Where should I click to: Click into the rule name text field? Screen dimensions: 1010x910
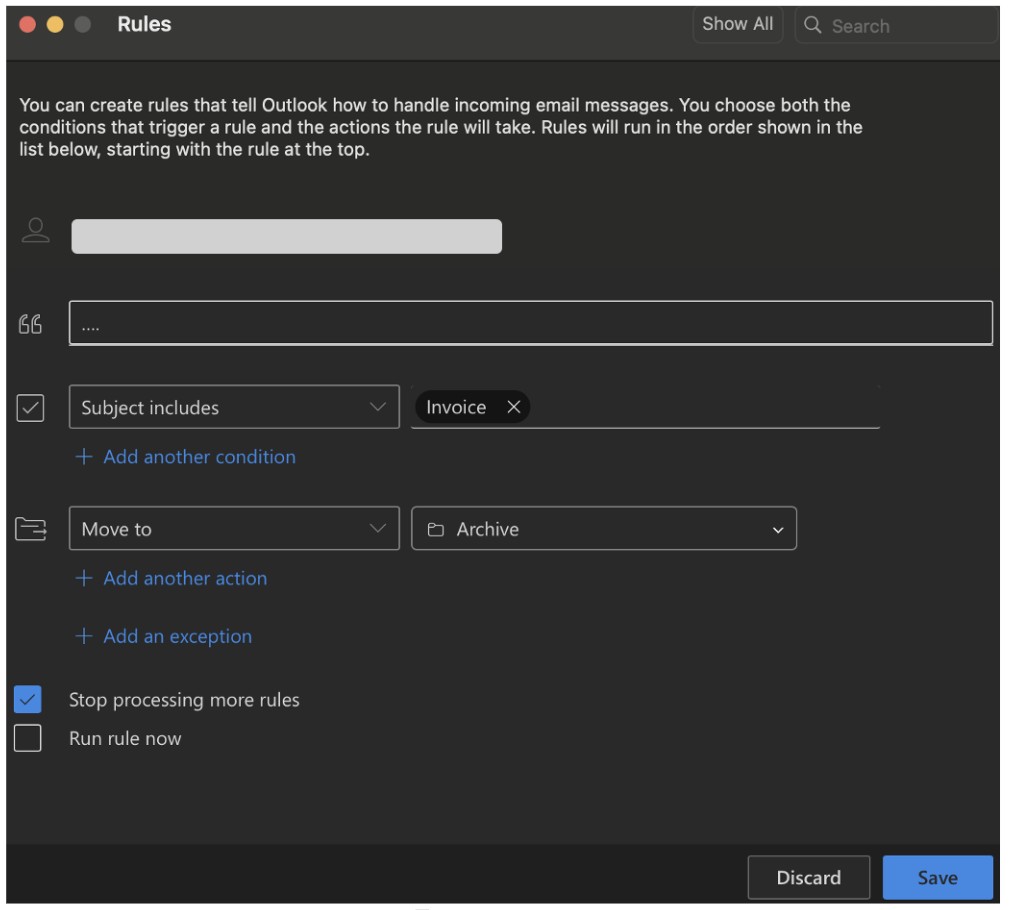(x=530, y=324)
